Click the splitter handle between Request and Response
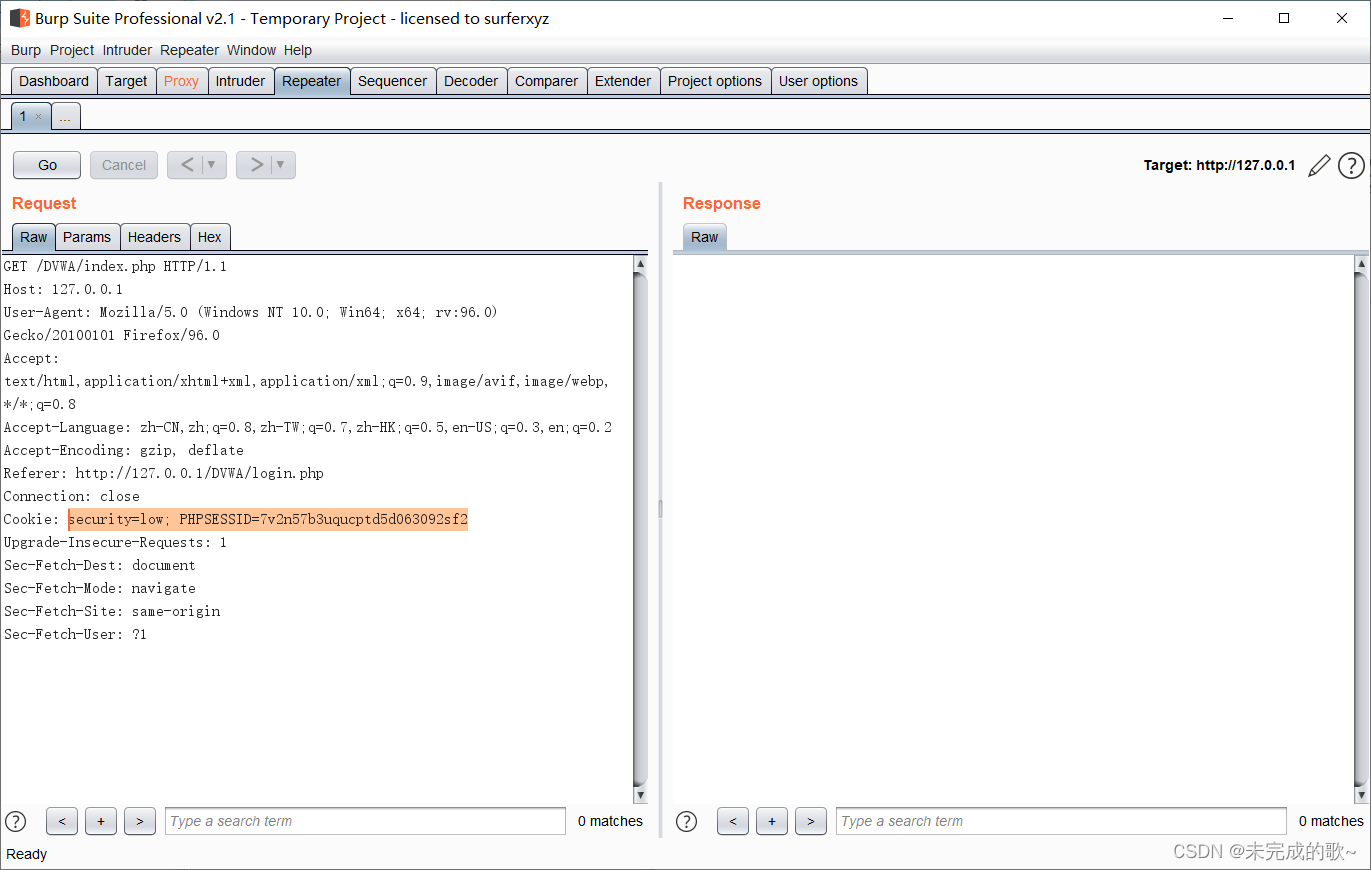Viewport: 1371px width, 870px height. point(660,509)
